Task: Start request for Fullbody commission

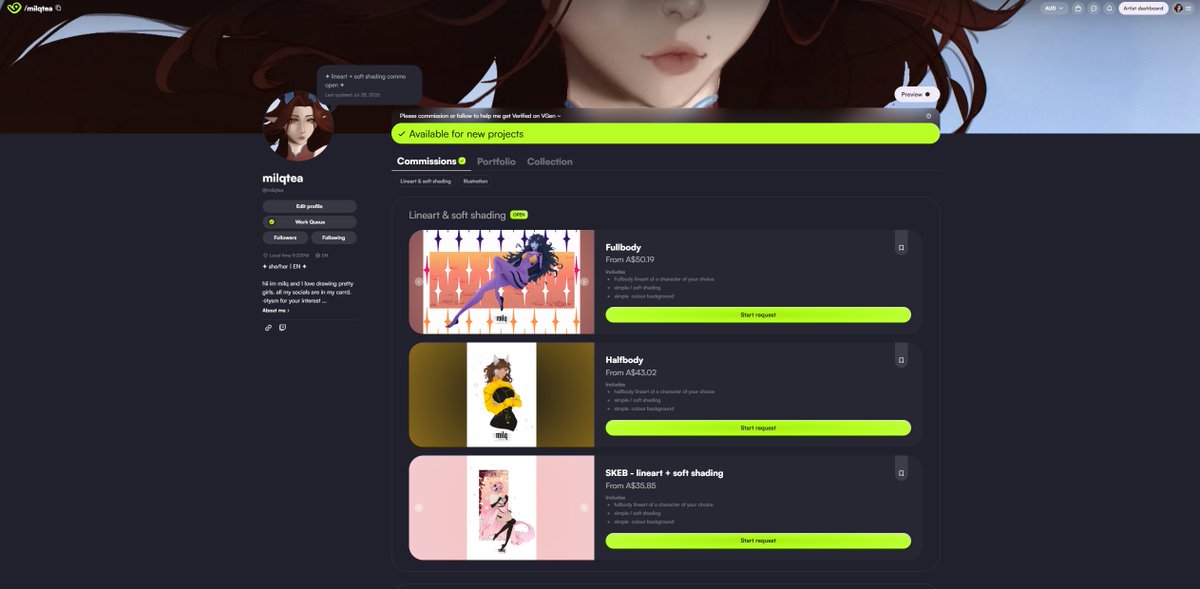Action: coord(758,315)
